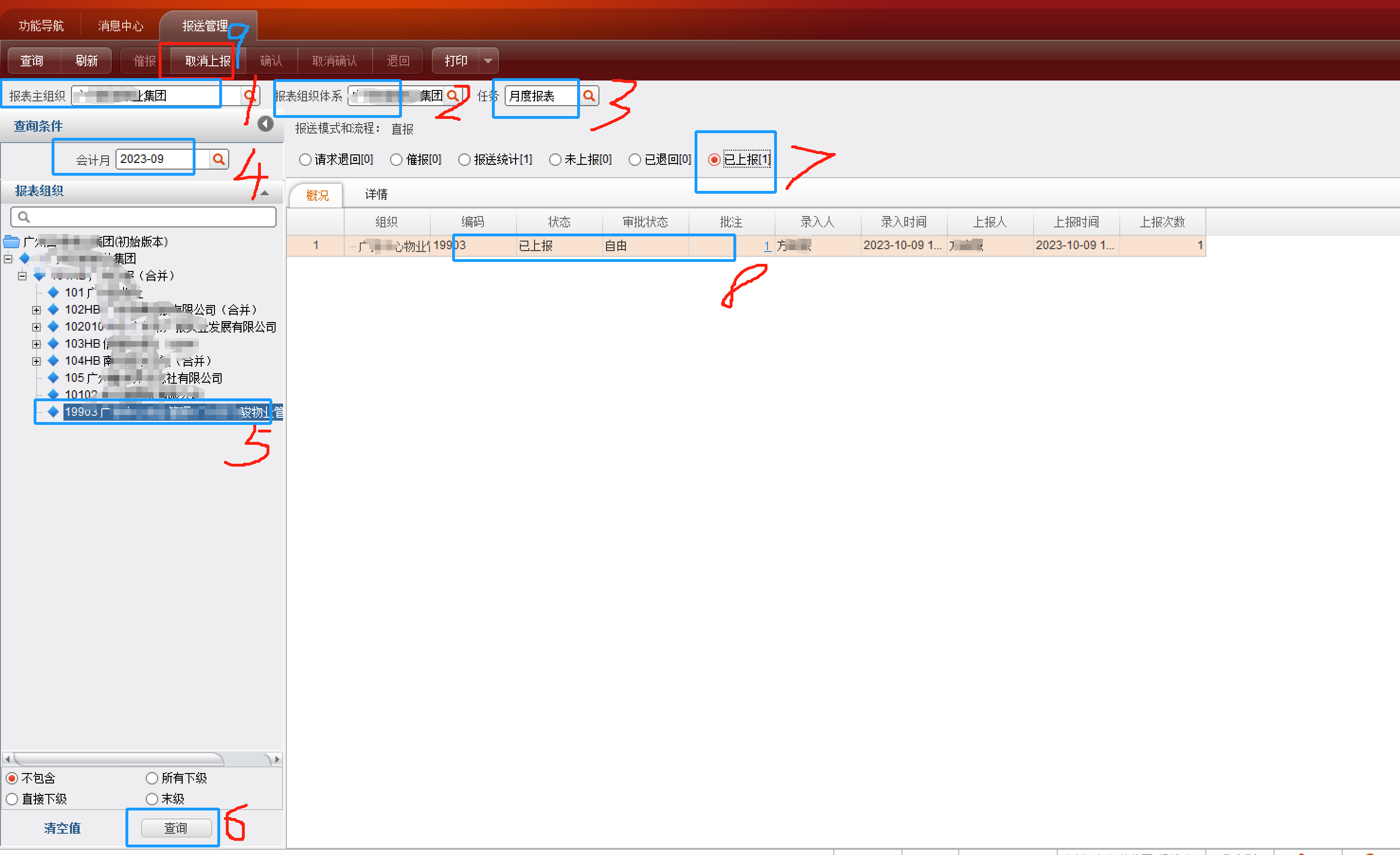Expand the 102HB tree node
This screenshot has height=855, width=1400.
[x=36, y=310]
